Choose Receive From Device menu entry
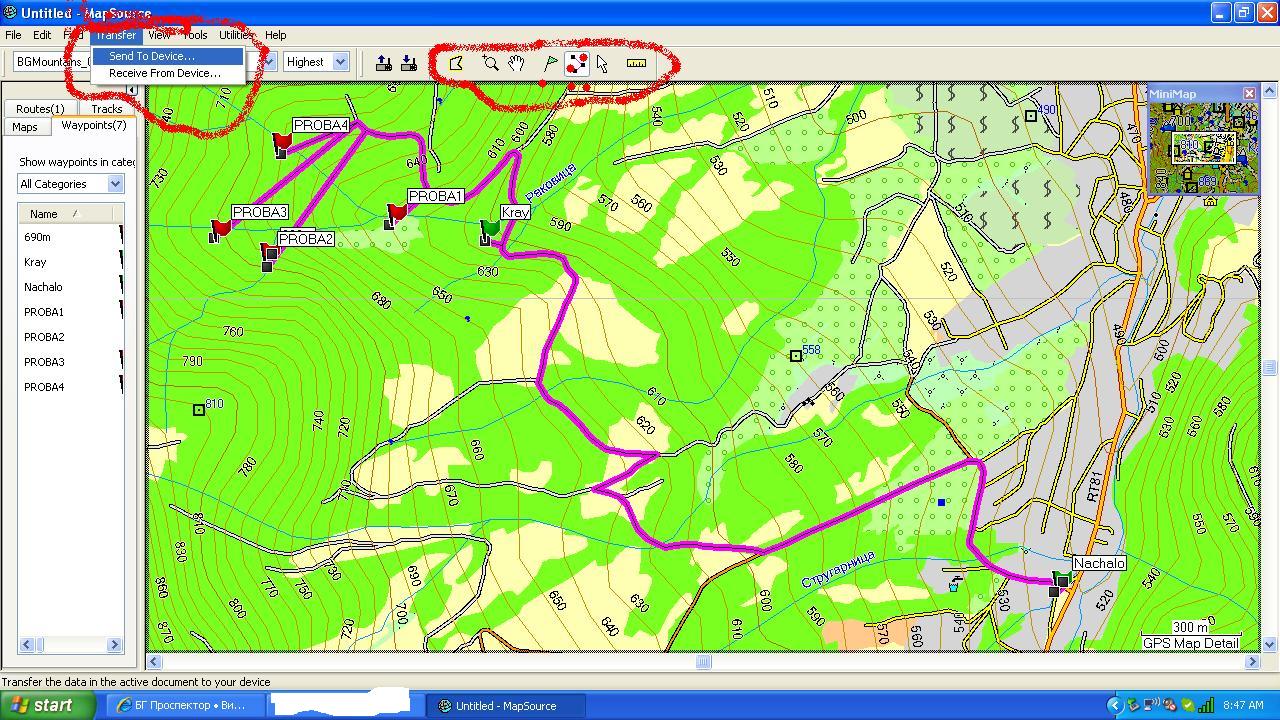This screenshot has height=720, width=1280. (166, 73)
